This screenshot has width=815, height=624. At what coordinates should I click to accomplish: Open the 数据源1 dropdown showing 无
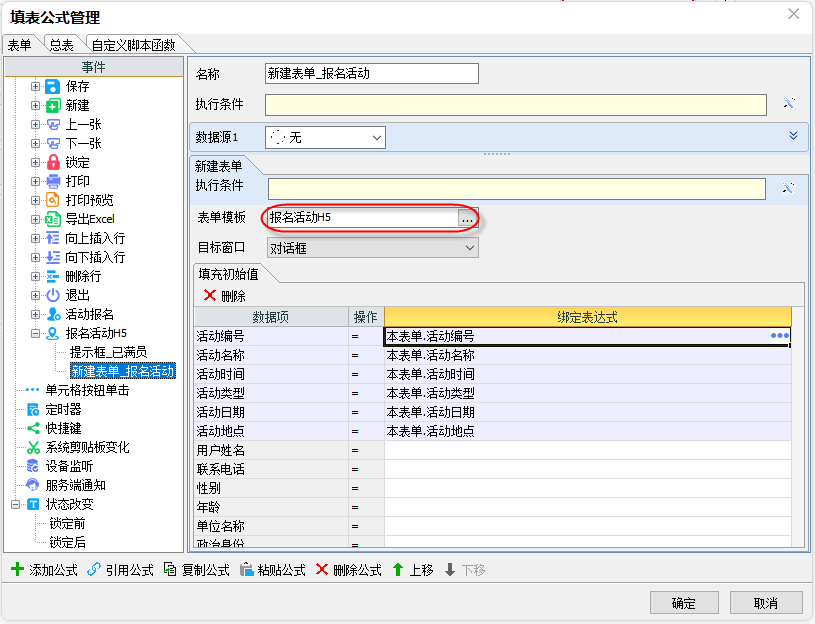[x=325, y=138]
